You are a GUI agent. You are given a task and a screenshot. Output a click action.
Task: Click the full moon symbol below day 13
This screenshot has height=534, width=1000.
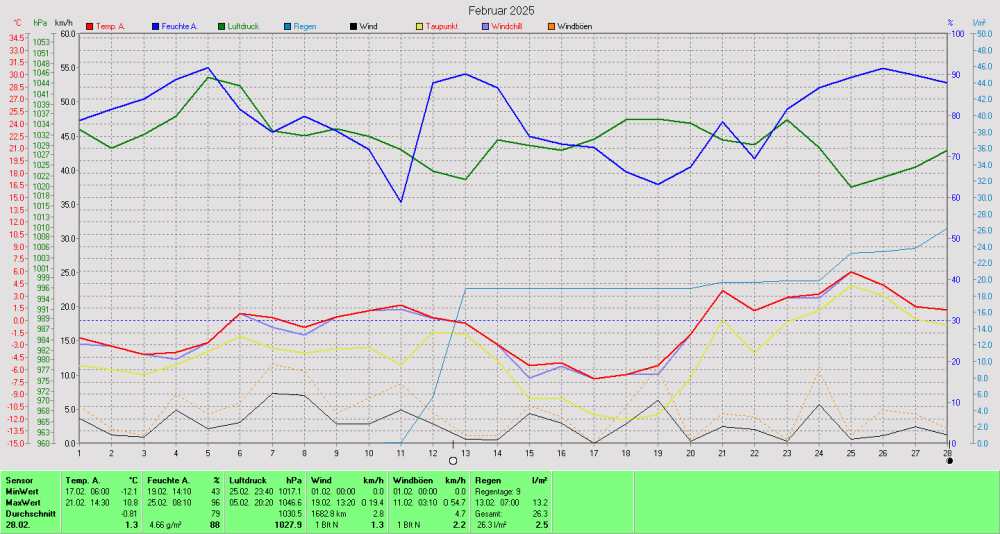click(x=452, y=461)
